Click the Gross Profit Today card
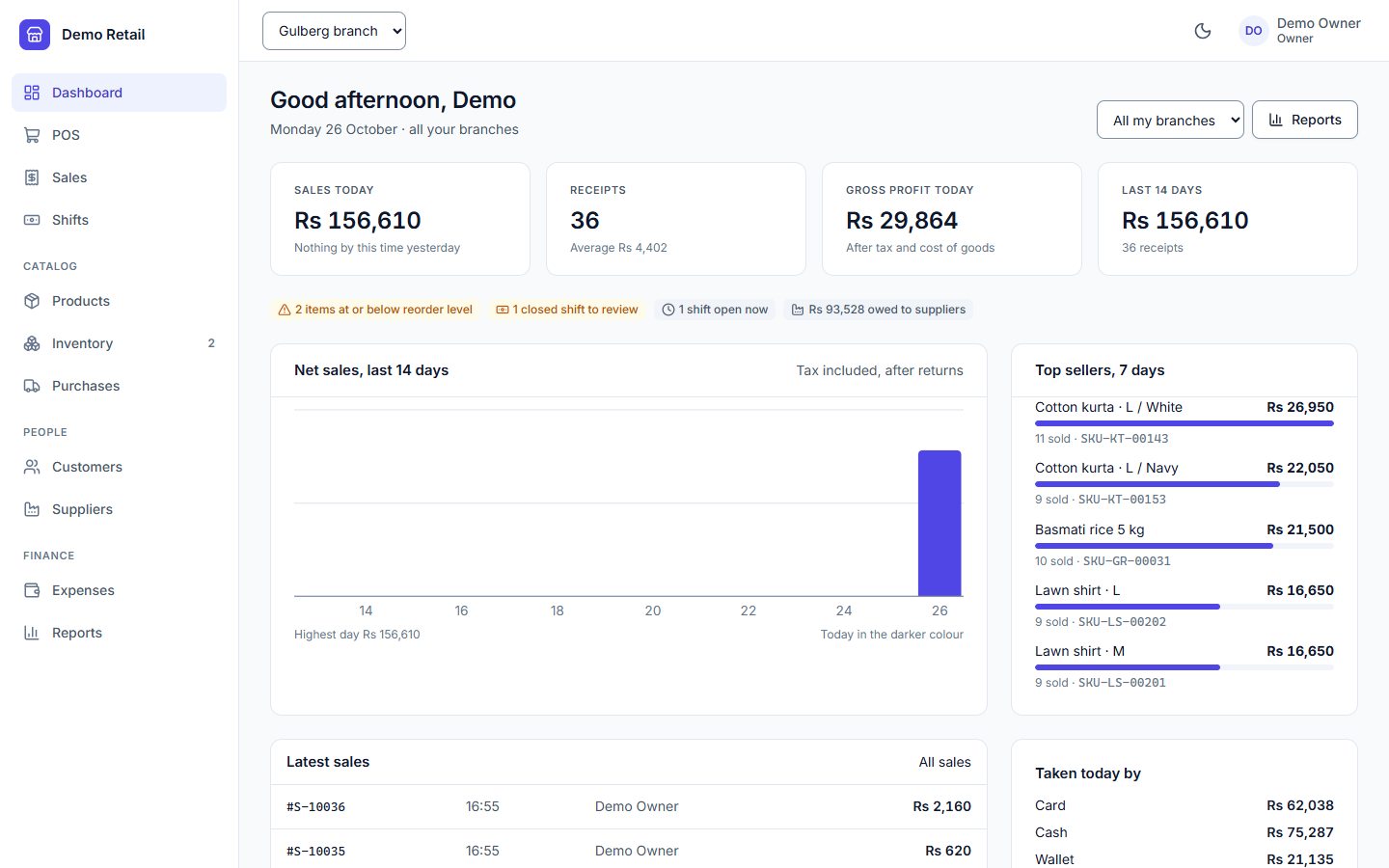The image size is (1389, 868). coord(952,219)
